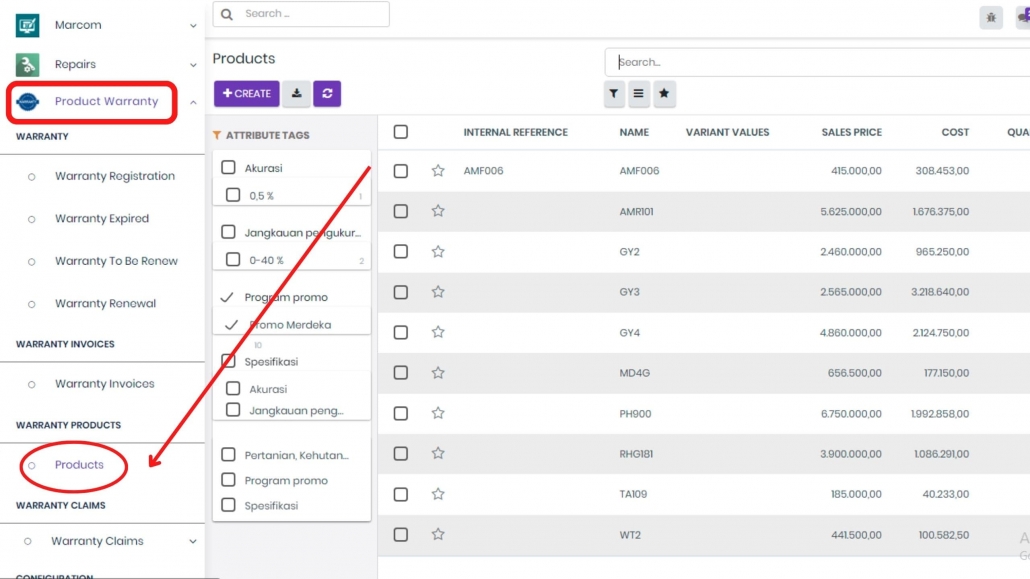Tick the checkbox for RHG181 row
Screen dimensions: 1030x579
(401, 453)
